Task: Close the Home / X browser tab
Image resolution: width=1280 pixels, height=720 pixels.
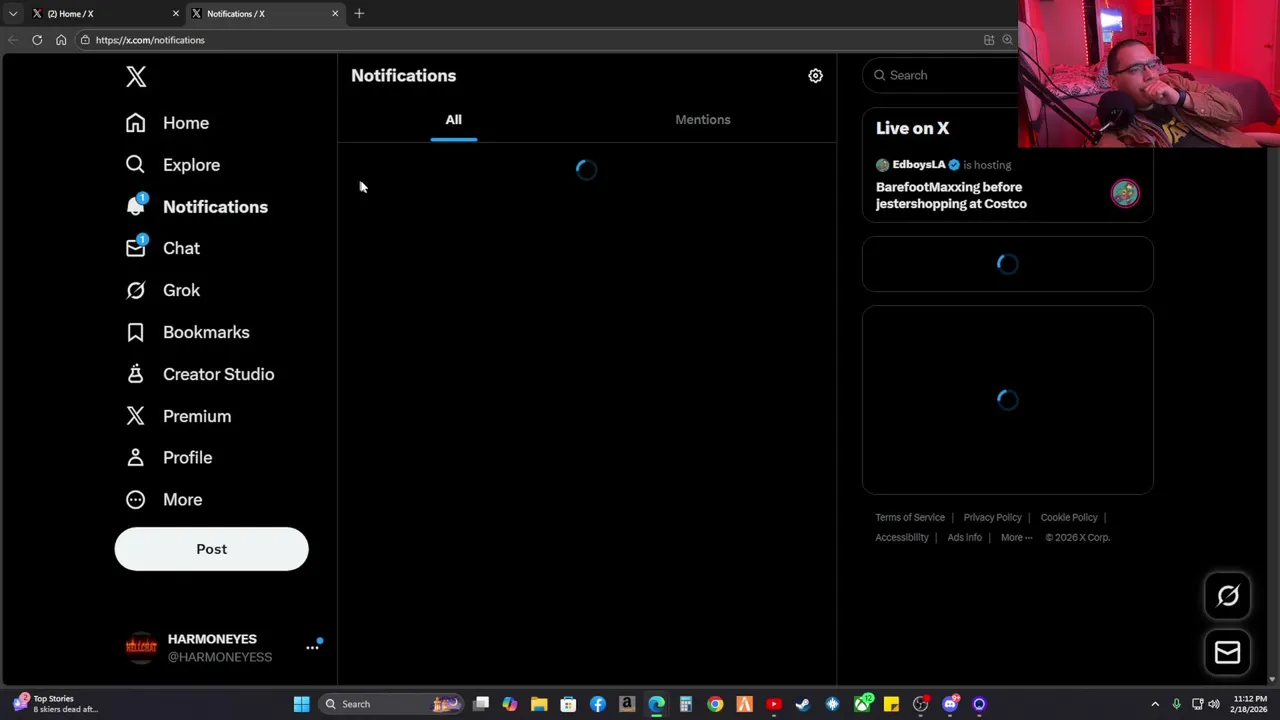Action: pyautogui.click(x=176, y=14)
